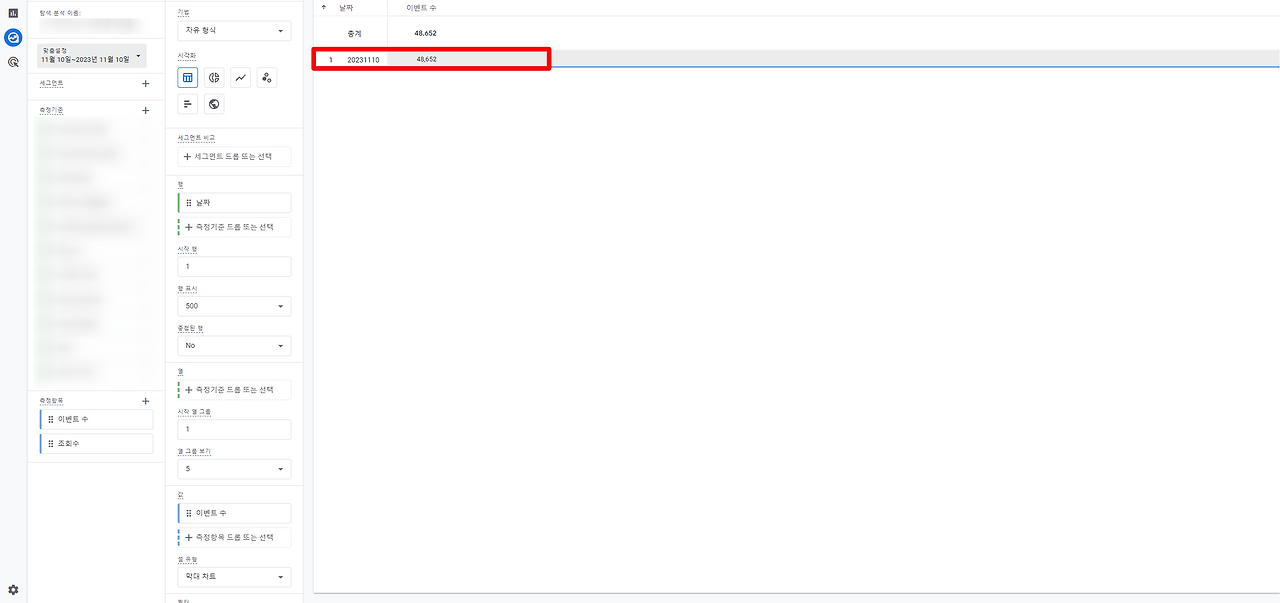Open the technique (기법) 자유 형식 dropdown
Screen dimensions: 1280x603
click(234, 31)
